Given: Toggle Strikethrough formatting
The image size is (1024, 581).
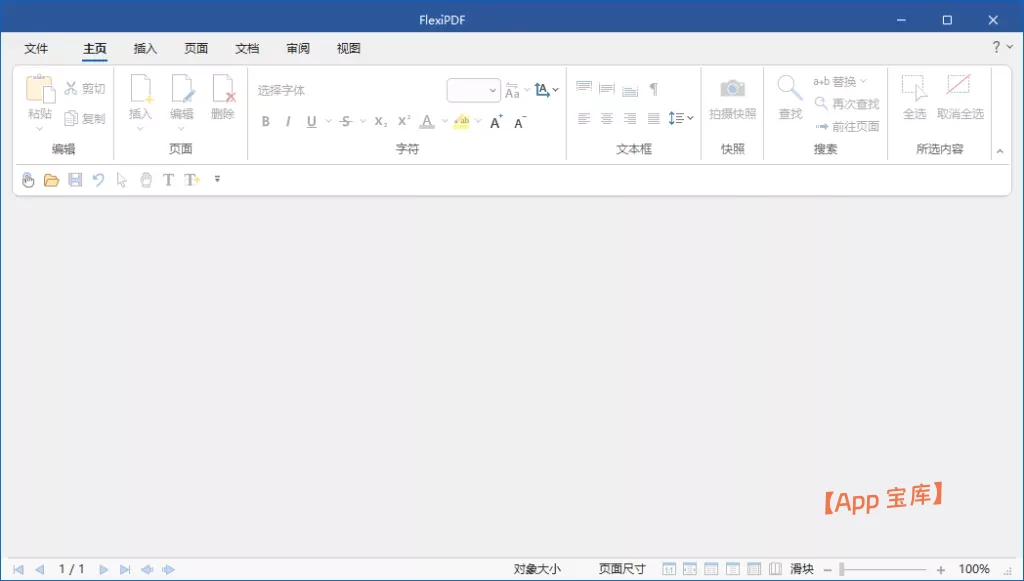Looking at the screenshot, I should [x=346, y=121].
